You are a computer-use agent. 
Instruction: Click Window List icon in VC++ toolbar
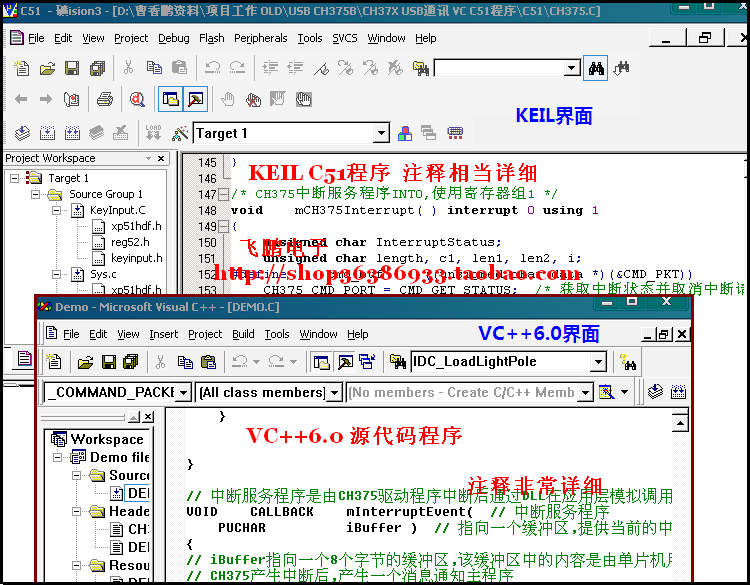pos(367,362)
